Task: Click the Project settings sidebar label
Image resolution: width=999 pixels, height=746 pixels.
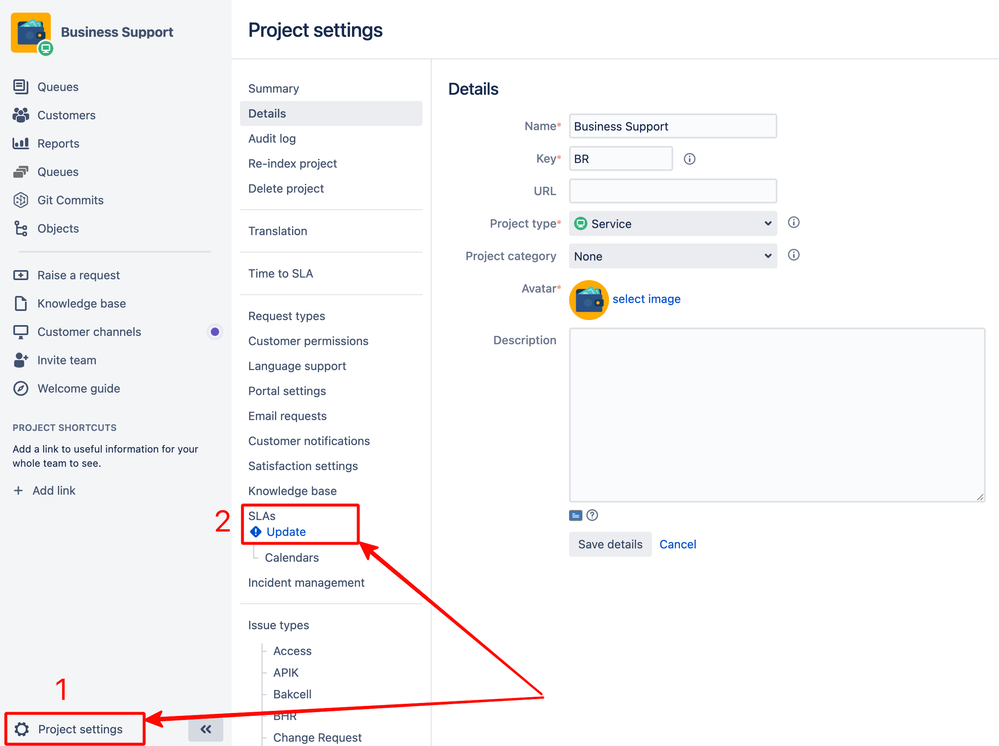Action: tap(80, 729)
